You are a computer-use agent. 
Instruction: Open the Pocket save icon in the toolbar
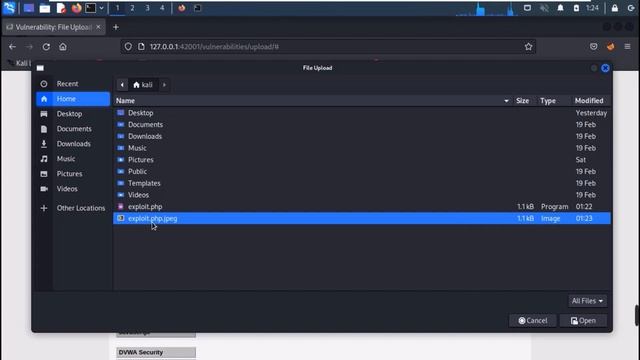[593, 47]
